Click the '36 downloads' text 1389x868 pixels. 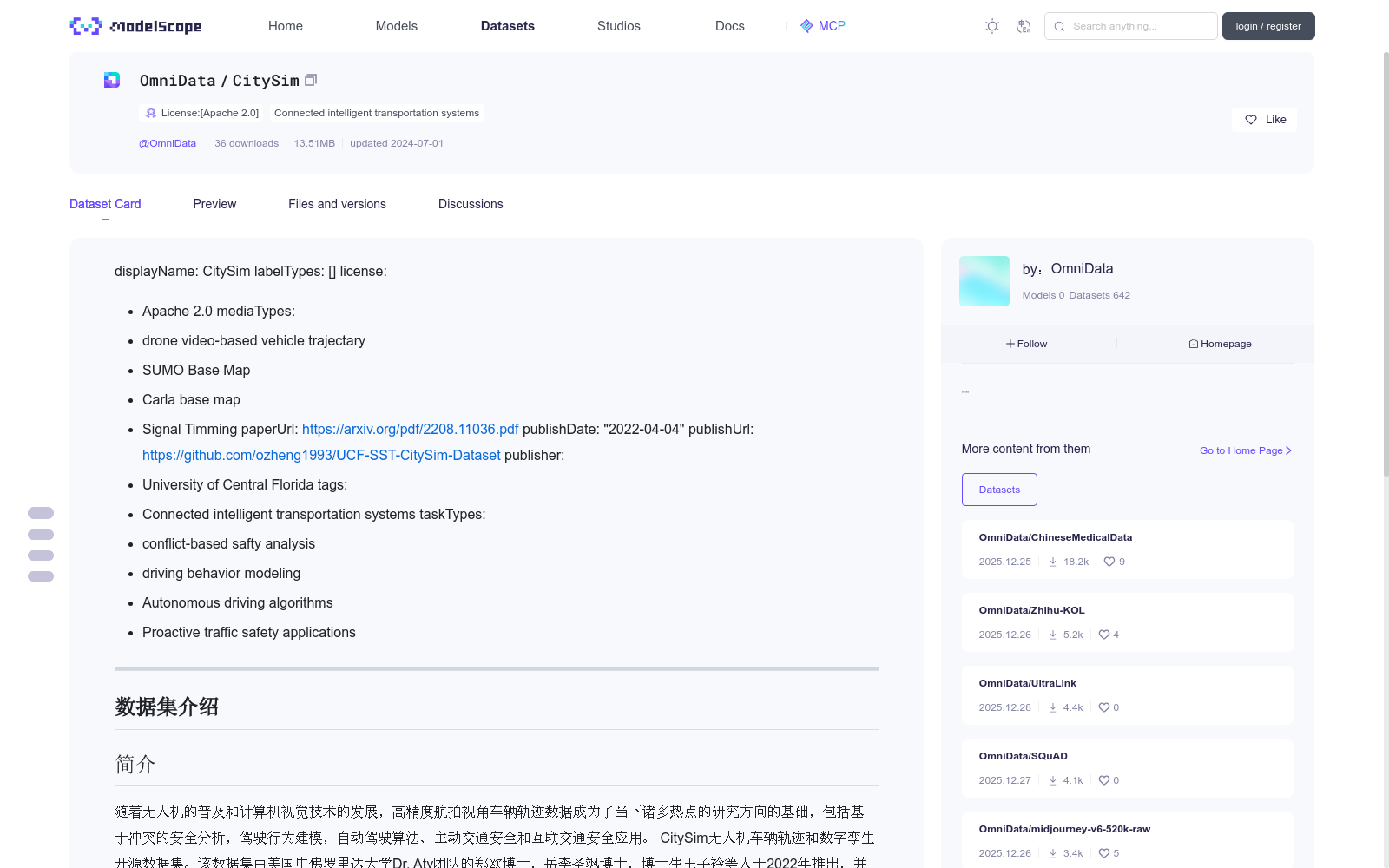(x=247, y=143)
